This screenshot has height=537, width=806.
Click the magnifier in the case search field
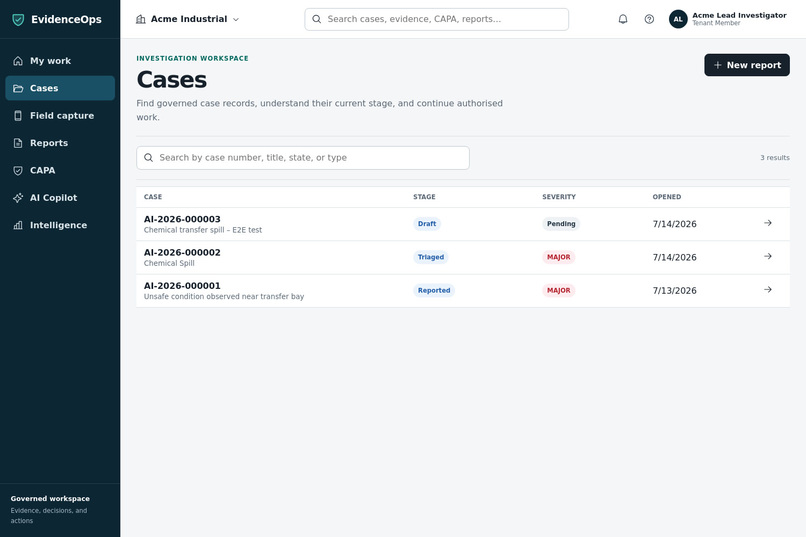coord(149,157)
